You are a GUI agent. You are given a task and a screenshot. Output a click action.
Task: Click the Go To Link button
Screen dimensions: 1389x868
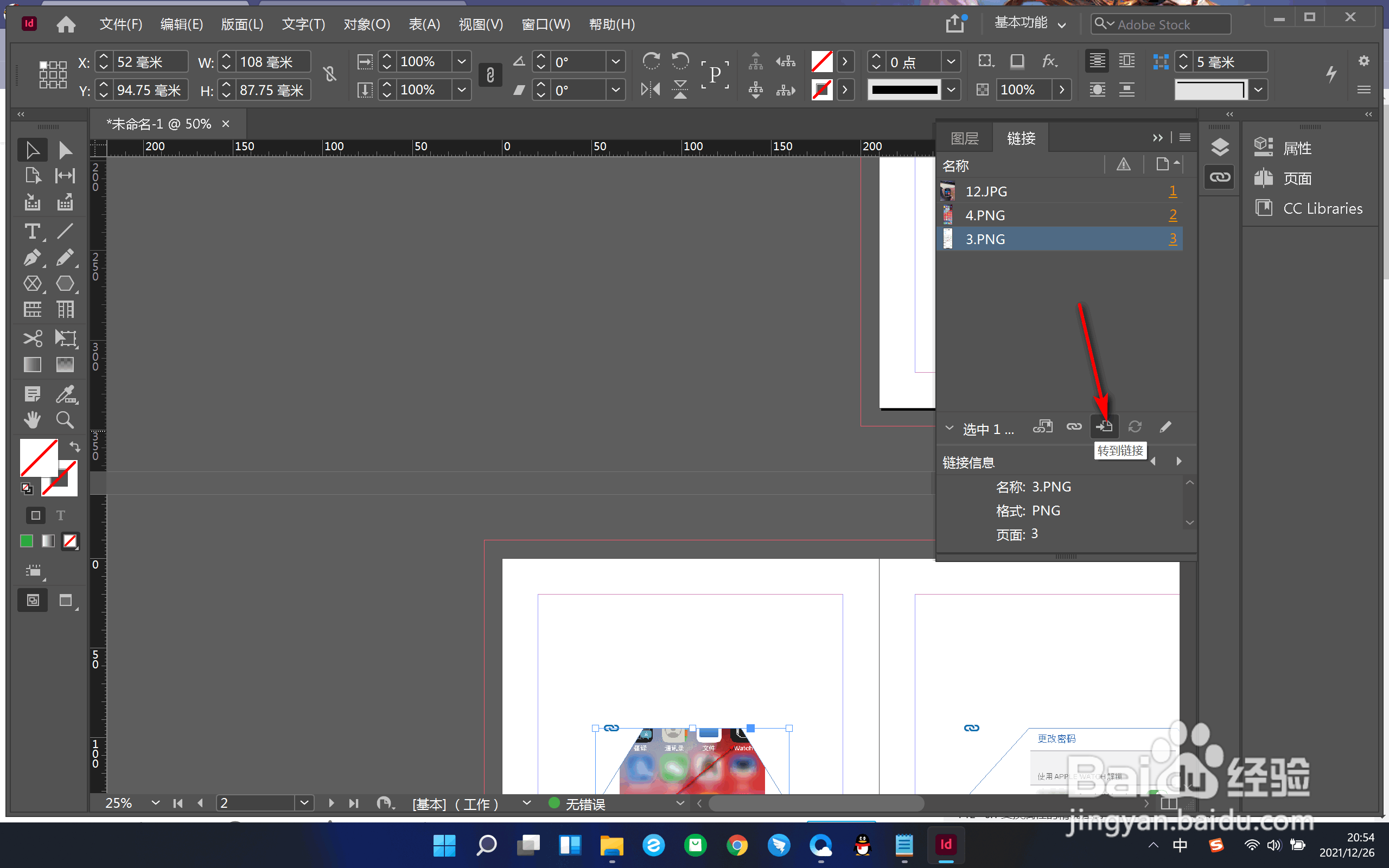[1104, 427]
